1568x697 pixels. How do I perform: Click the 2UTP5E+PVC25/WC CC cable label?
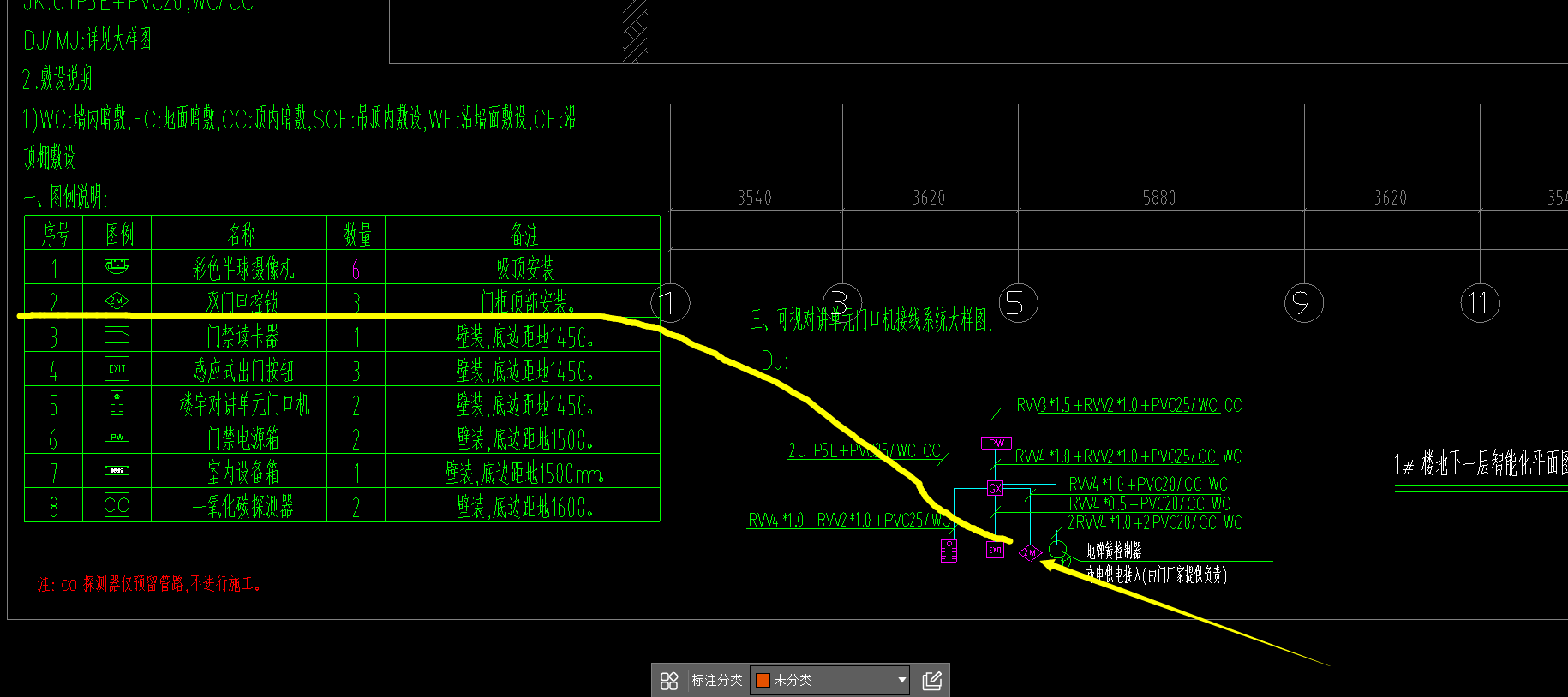coord(864,450)
